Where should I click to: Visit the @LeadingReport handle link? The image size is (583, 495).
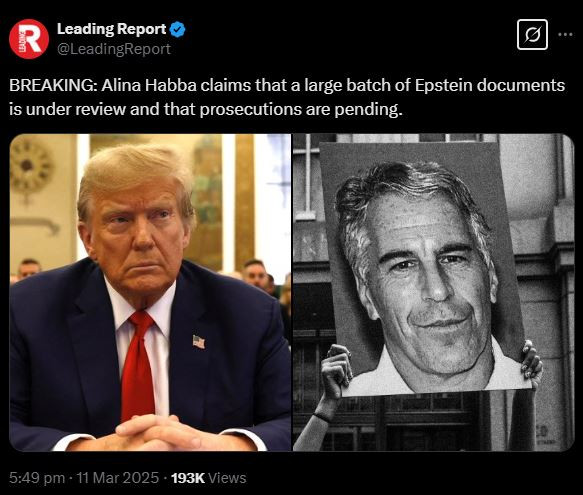click(114, 49)
